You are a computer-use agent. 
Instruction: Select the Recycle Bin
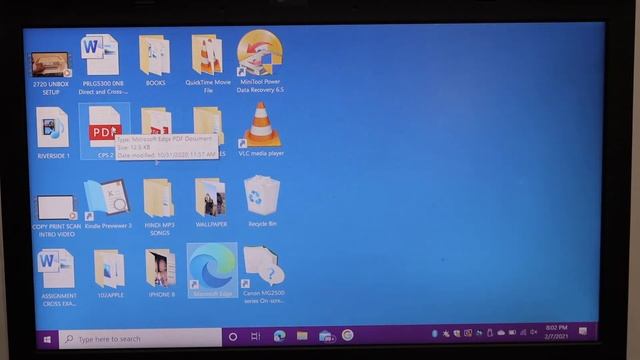point(262,196)
